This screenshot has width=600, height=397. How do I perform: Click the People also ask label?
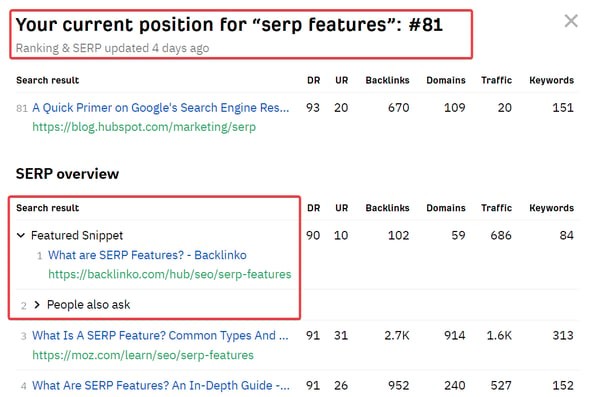(88, 305)
